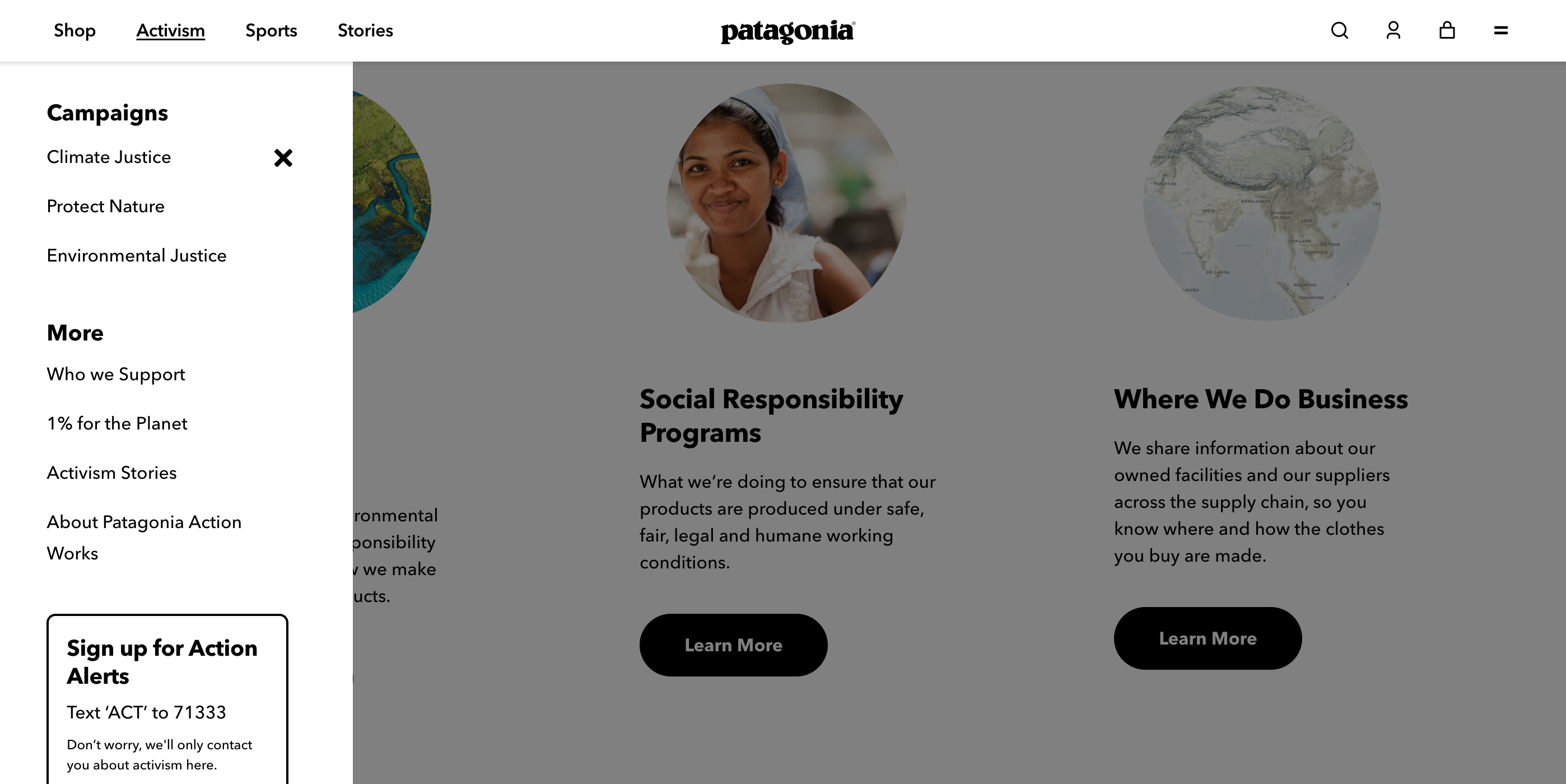This screenshot has width=1566, height=784.
Task: Click Learn More for Where We Do Business
Action: pyautogui.click(x=1208, y=638)
